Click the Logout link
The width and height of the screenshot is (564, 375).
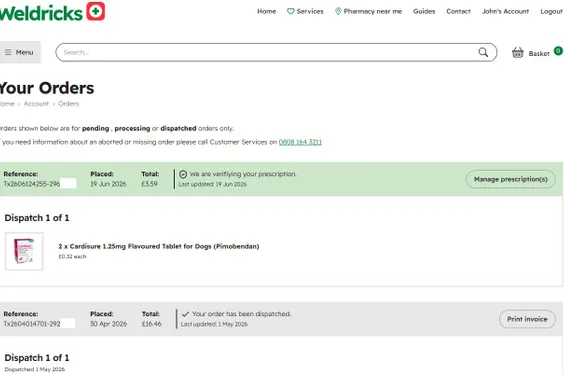(551, 12)
